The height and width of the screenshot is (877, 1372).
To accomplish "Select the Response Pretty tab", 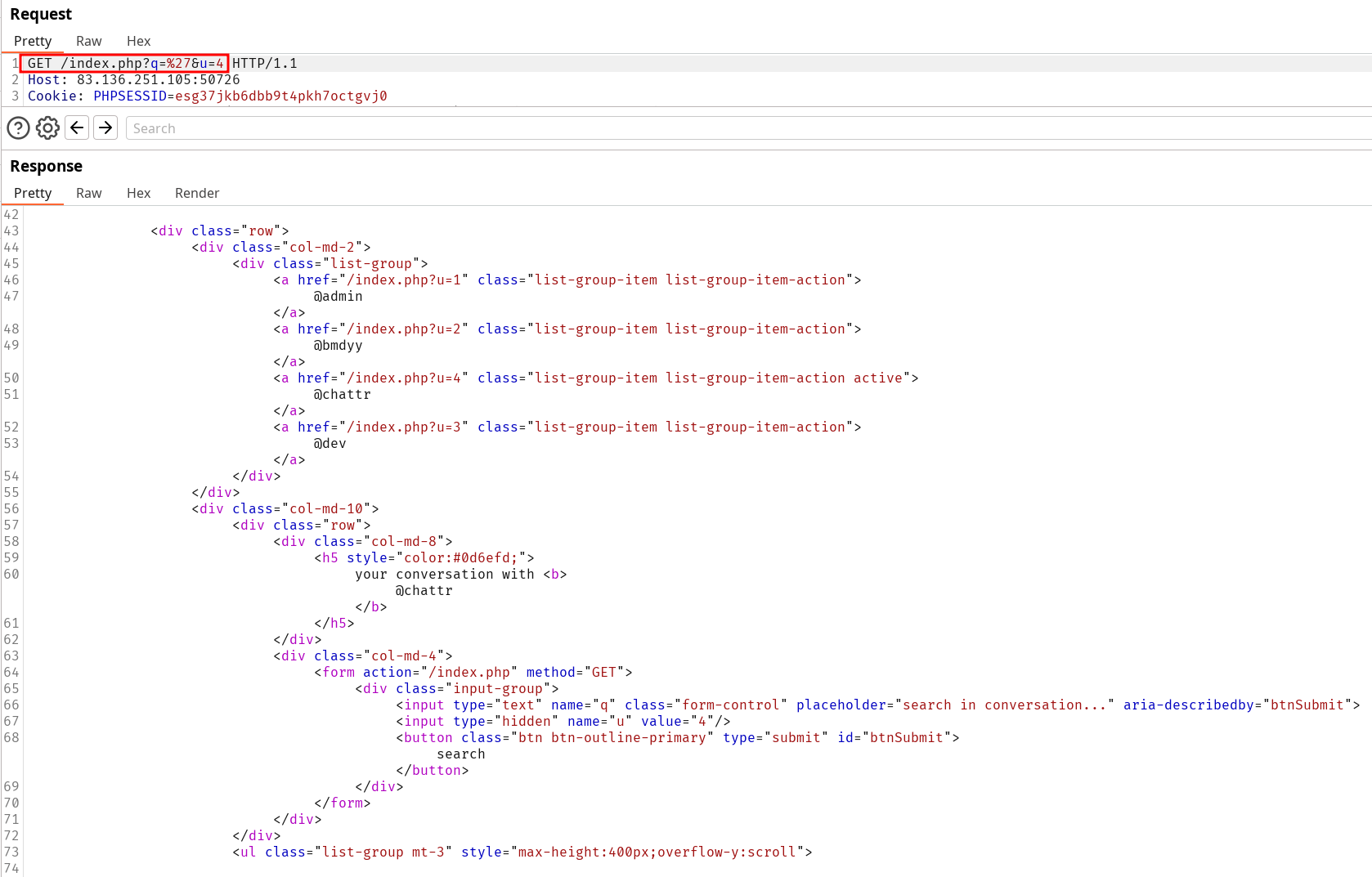I will click(x=33, y=193).
